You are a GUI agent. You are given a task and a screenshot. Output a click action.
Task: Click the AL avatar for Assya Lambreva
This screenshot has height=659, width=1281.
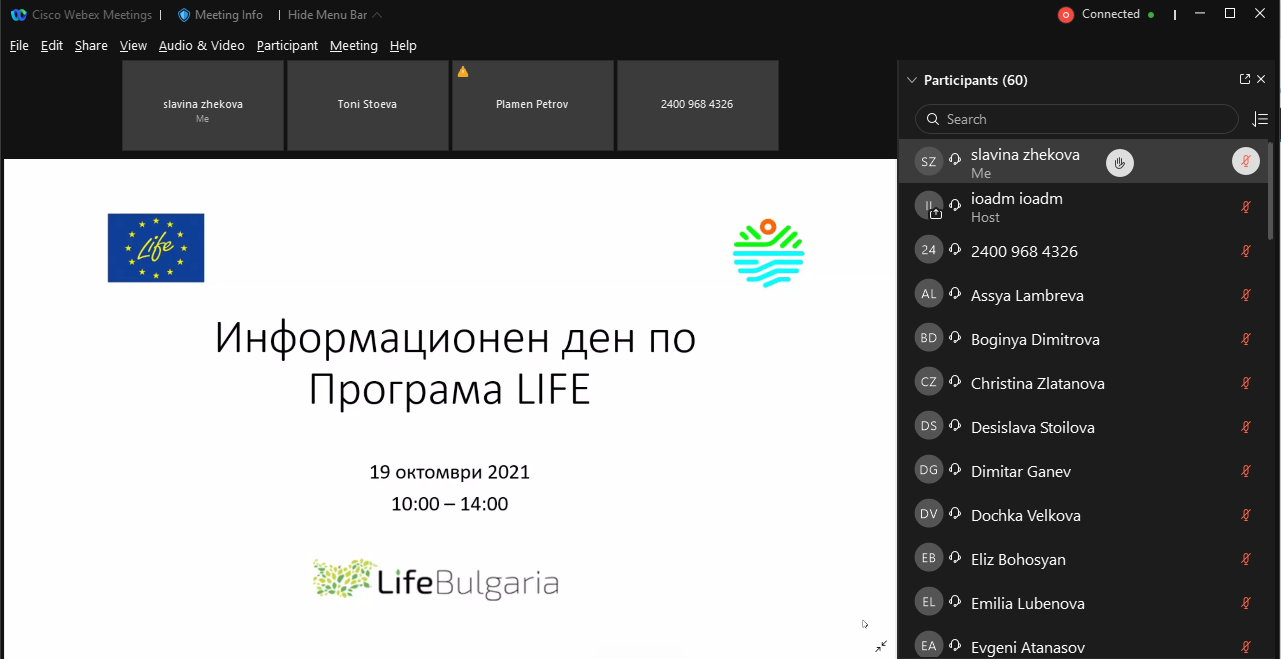(x=929, y=294)
